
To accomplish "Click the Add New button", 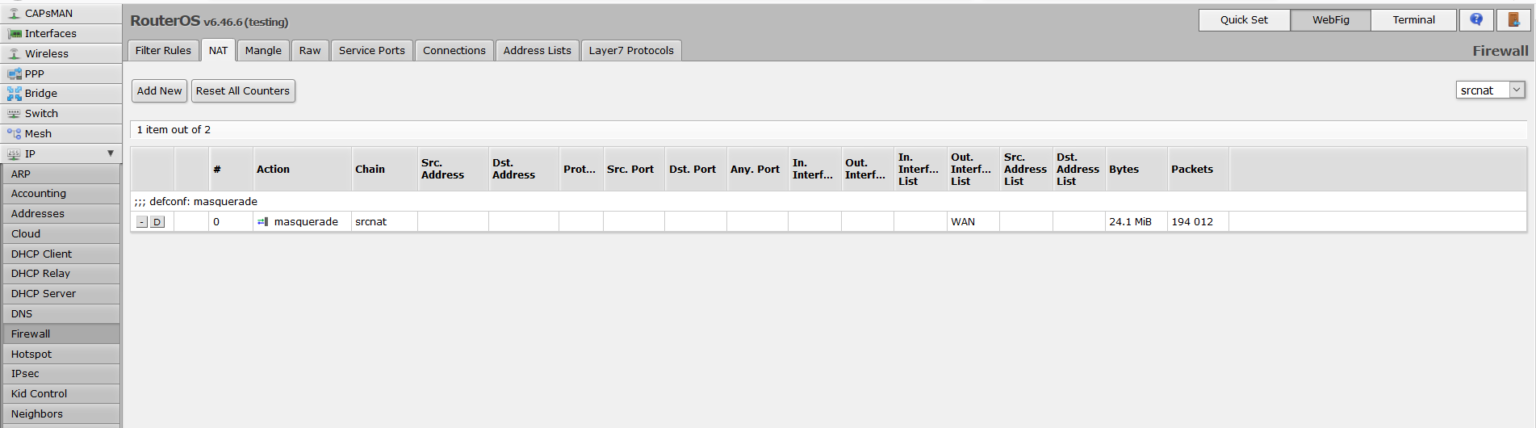I will click(x=159, y=91).
